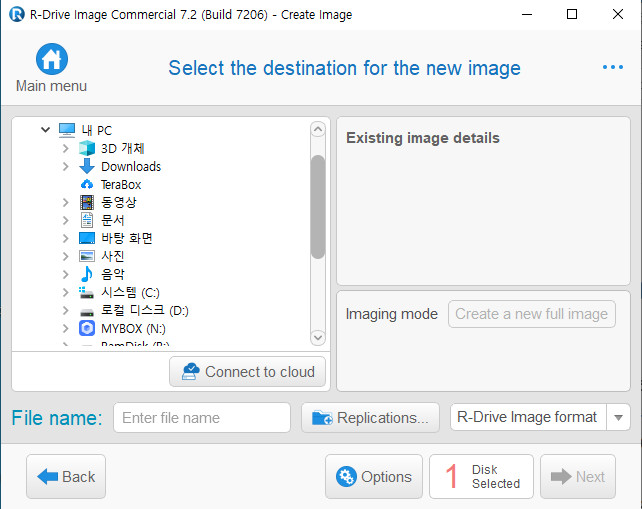Open the Imaging mode combo box
642x509 pixels.
[531, 314]
